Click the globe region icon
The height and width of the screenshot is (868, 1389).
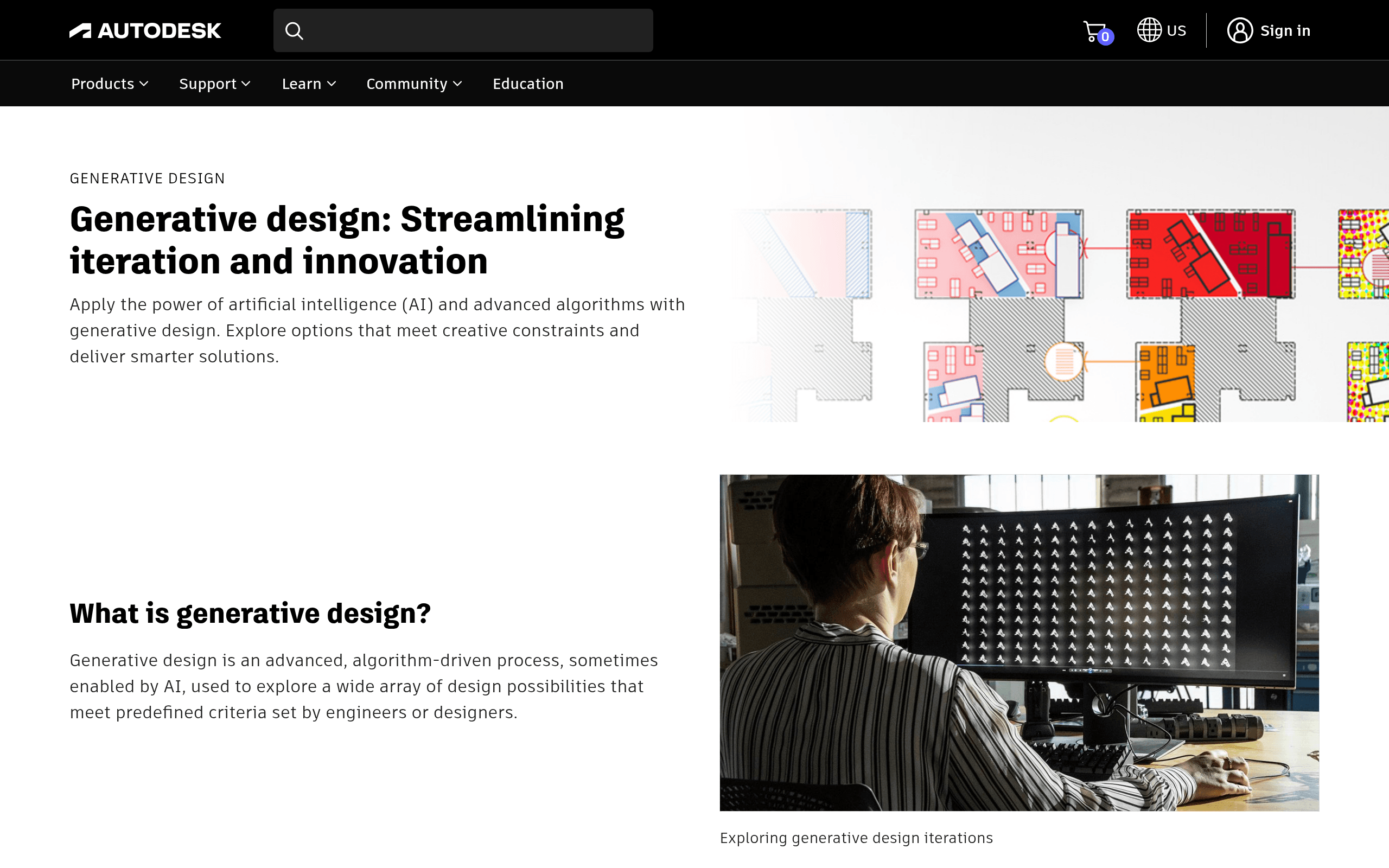pyautogui.click(x=1149, y=30)
